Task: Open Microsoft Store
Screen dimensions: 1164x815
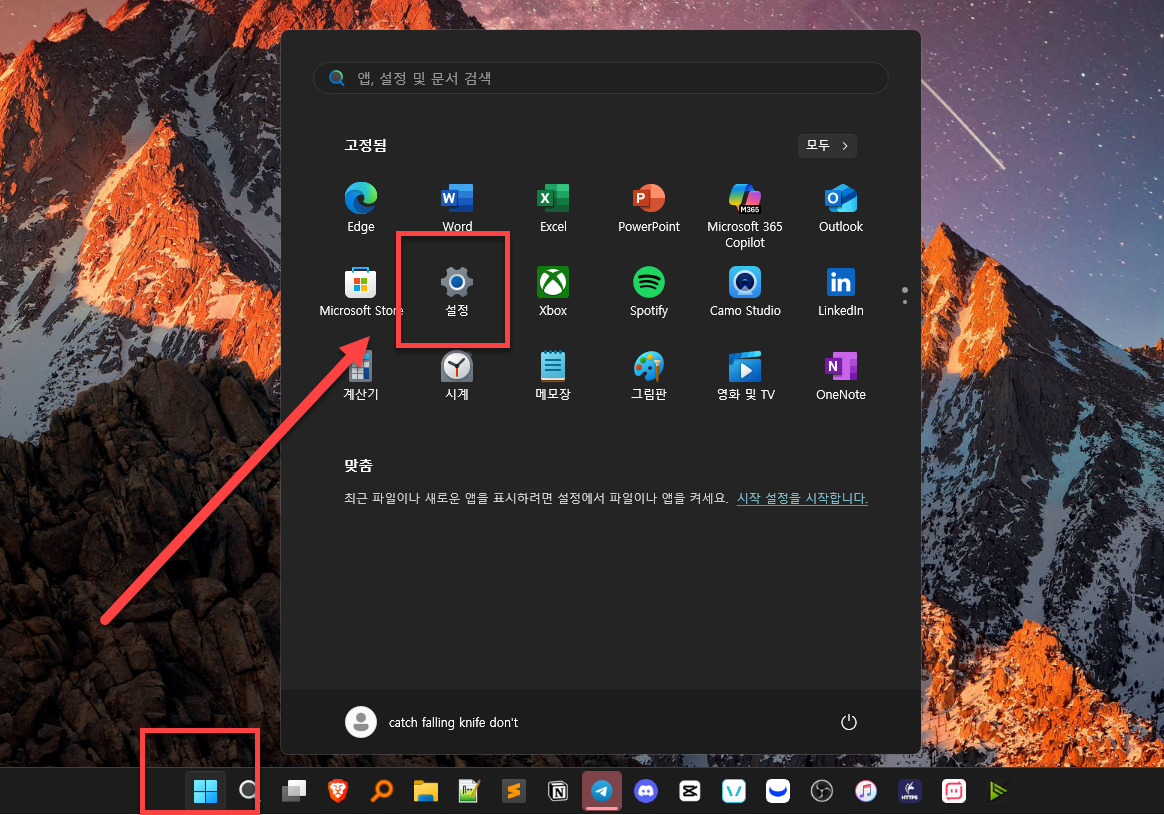Action: tap(361, 292)
